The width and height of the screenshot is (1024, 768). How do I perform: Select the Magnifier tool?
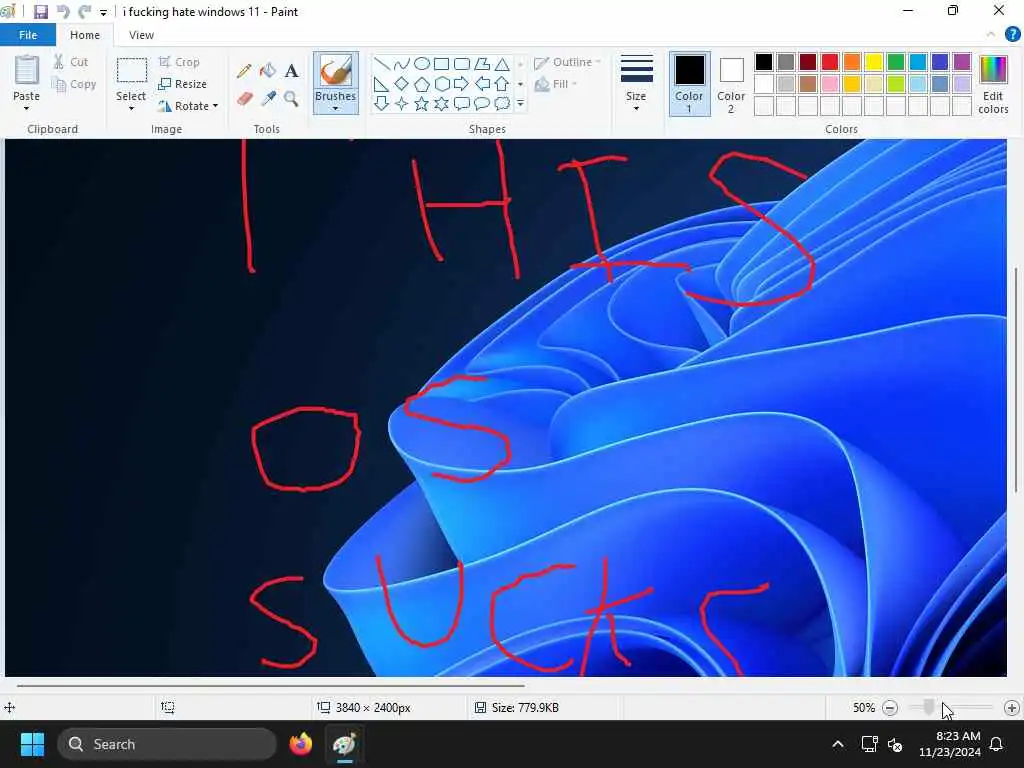point(291,99)
